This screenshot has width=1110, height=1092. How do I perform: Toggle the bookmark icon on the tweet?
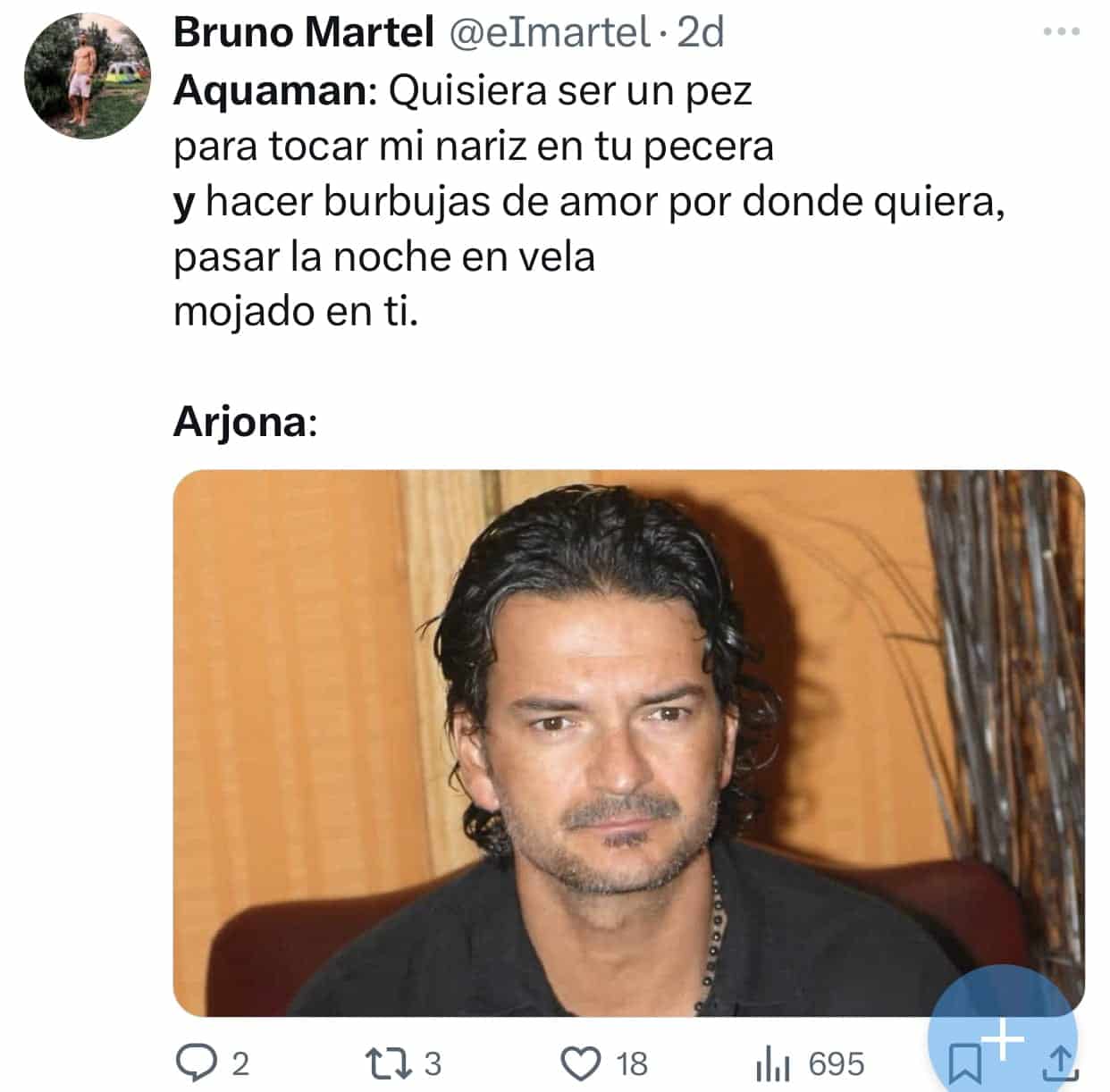pos(963,1064)
